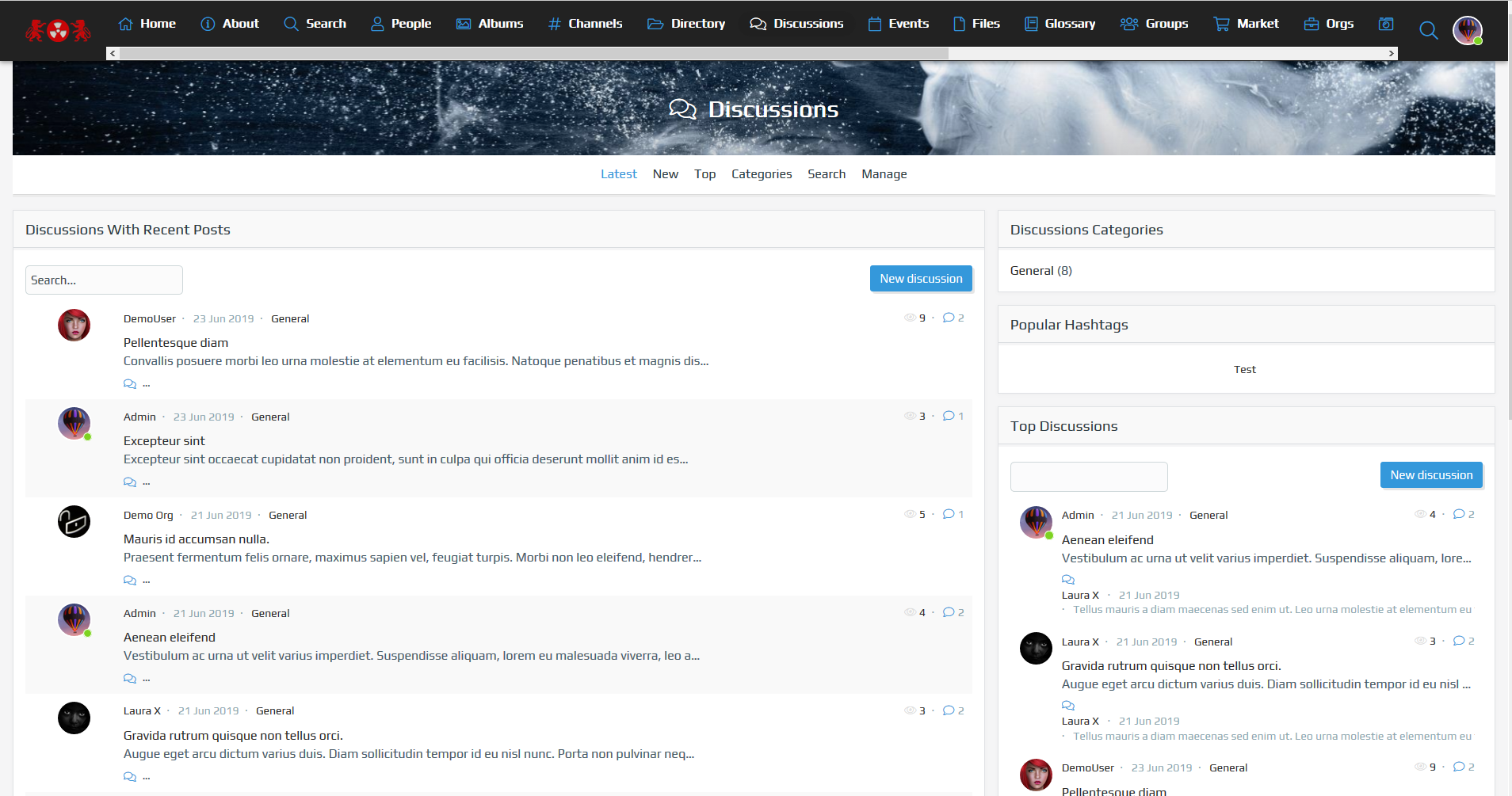Click the Demo Org avatar icon
Screen dimensions: 1512x796
coord(74,522)
